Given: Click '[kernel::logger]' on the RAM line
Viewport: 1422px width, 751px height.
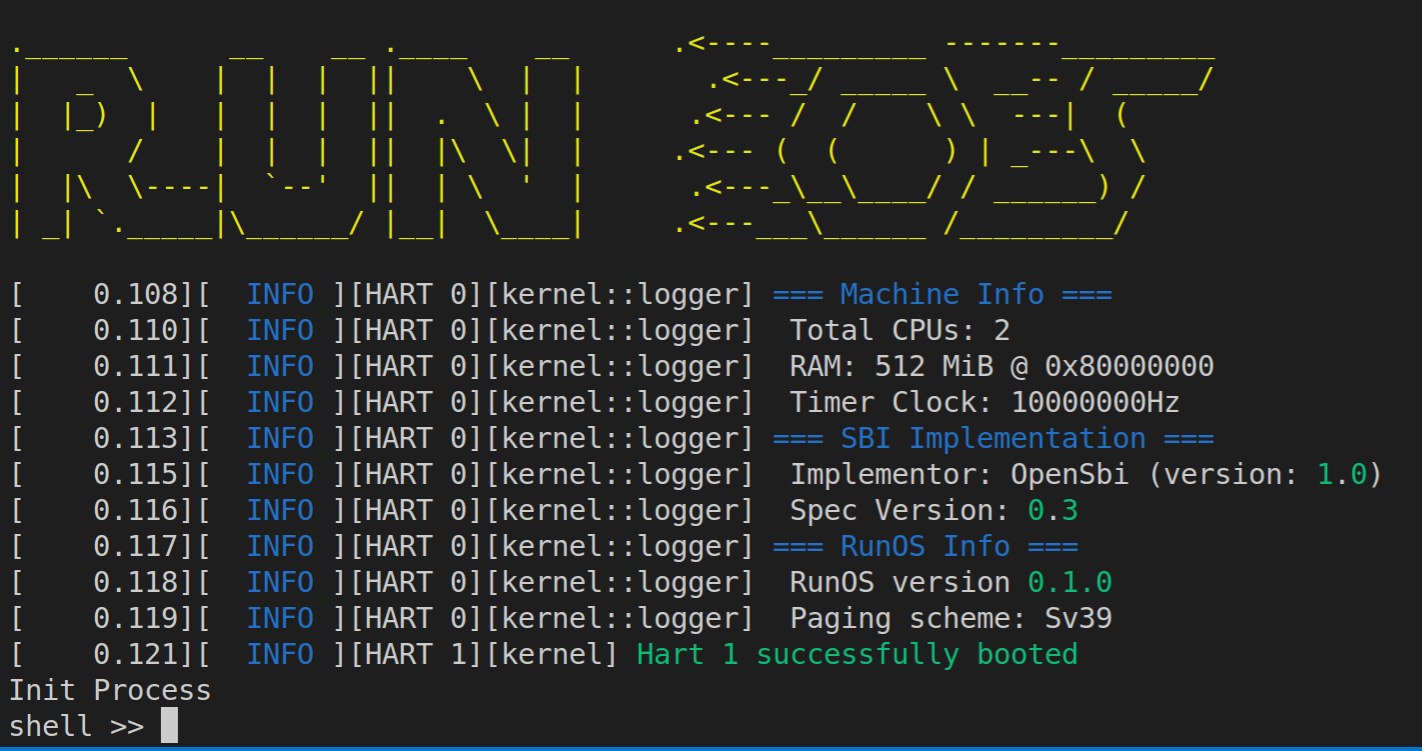Looking at the screenshot, I should pos(620,366).
